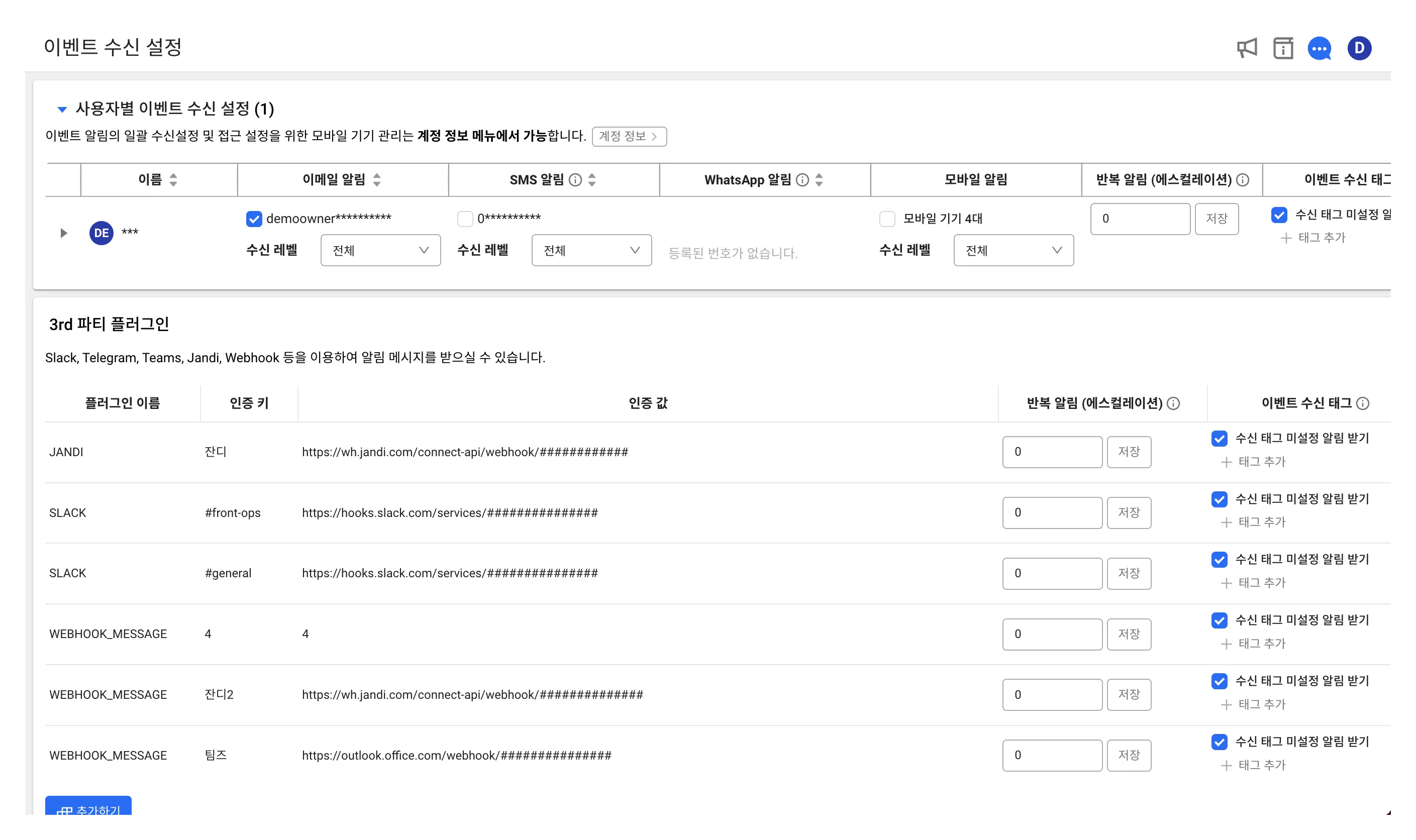This screenshot has height=840, width=1416.
Task: Expand the DE user row
Action: click(x=63, y=233)
